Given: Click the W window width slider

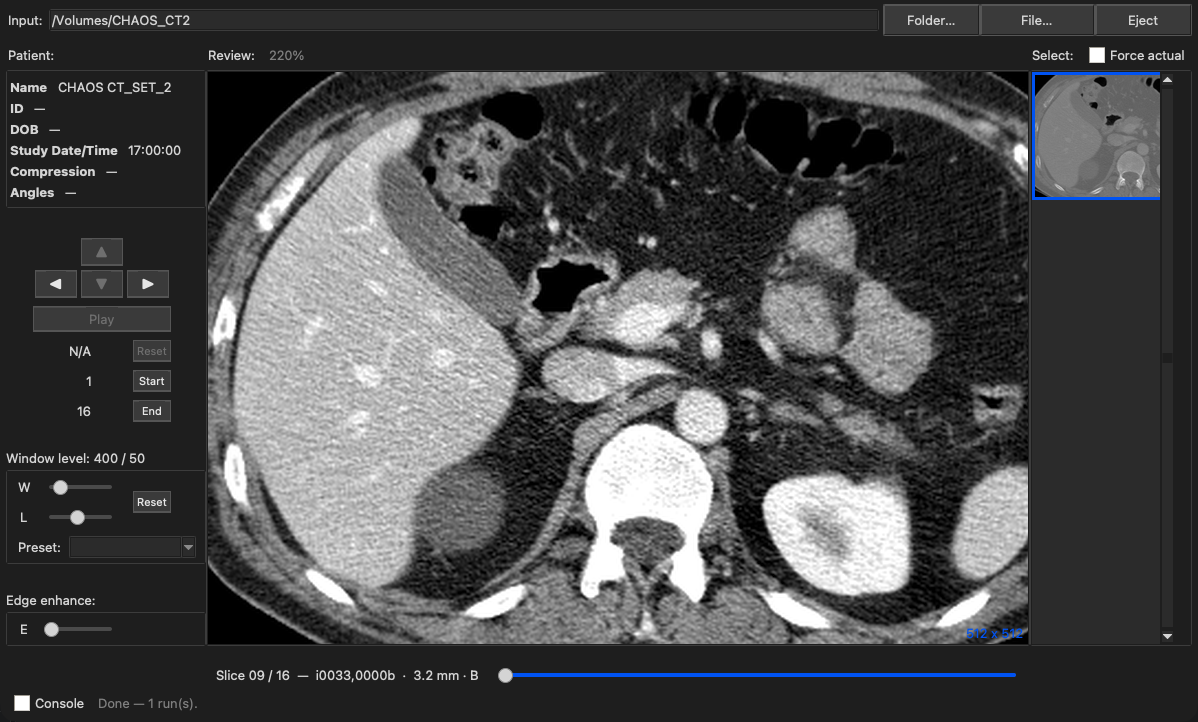Looking at the screenshot, I should pos(80,487).
